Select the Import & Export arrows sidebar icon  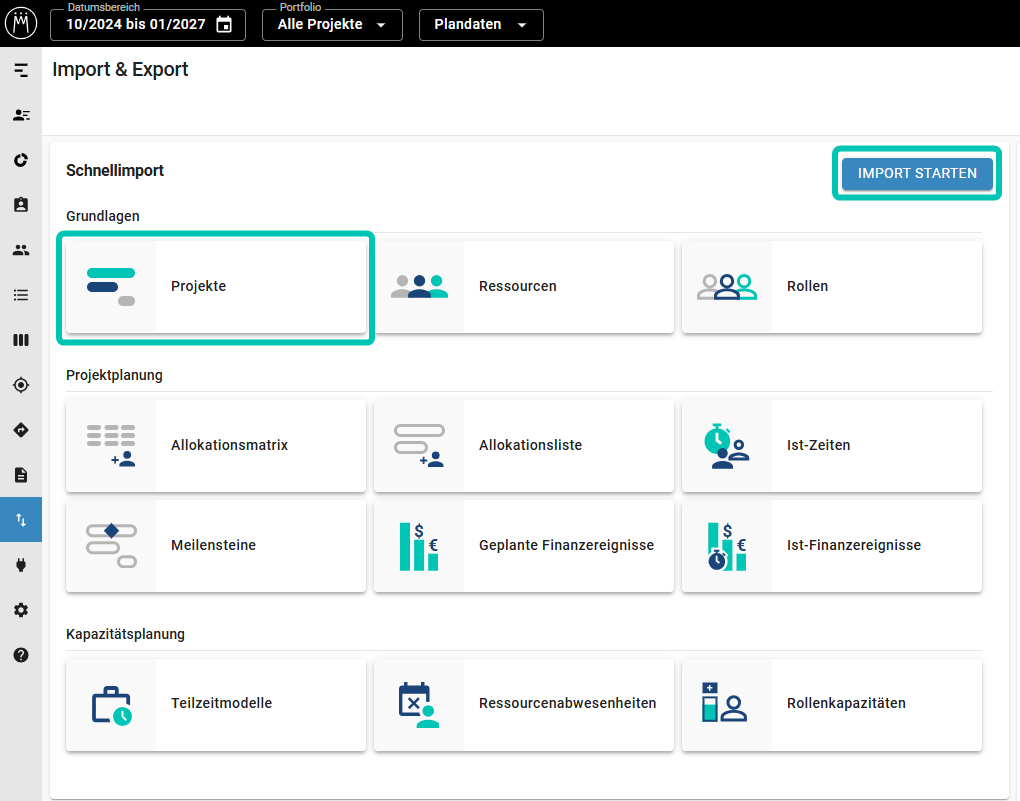[21, 520]
